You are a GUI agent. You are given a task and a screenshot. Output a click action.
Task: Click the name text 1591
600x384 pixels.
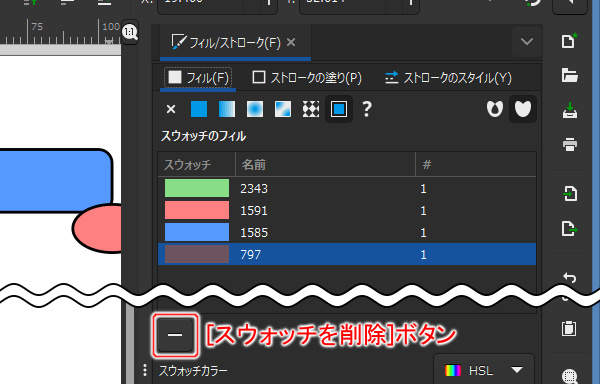point(254,211)
